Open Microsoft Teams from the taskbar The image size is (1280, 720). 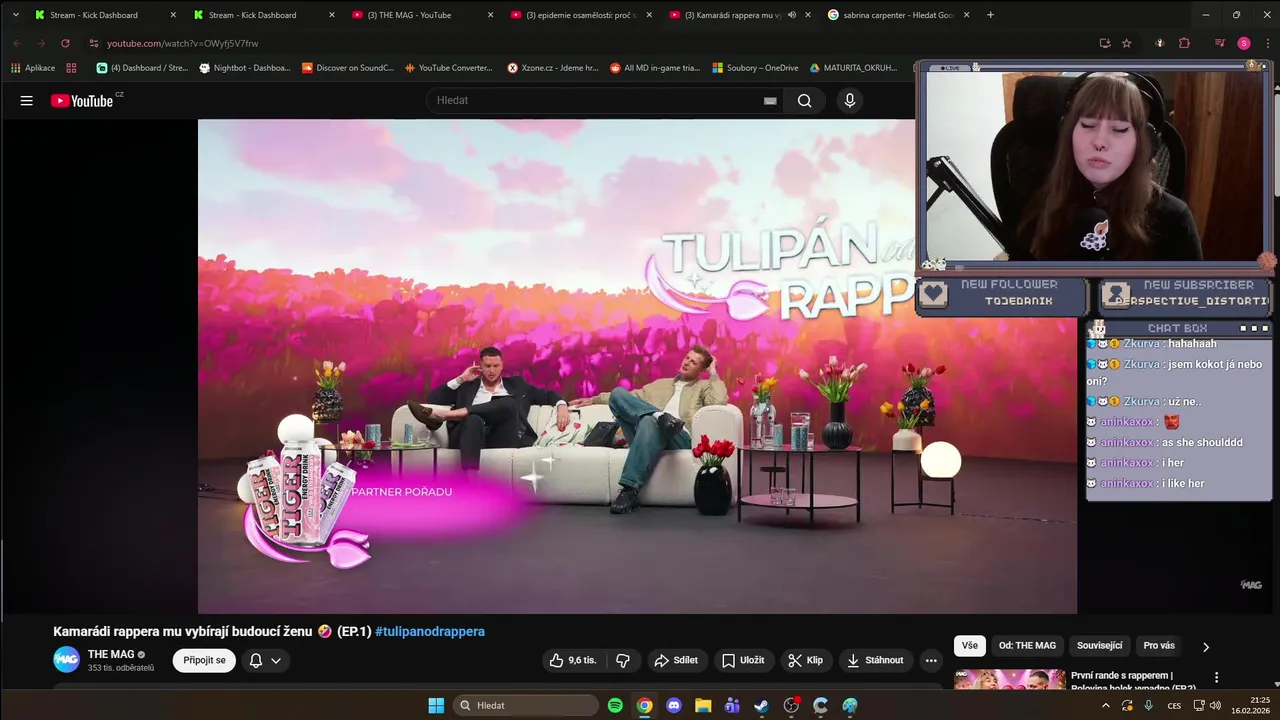[x=732, y=705]
